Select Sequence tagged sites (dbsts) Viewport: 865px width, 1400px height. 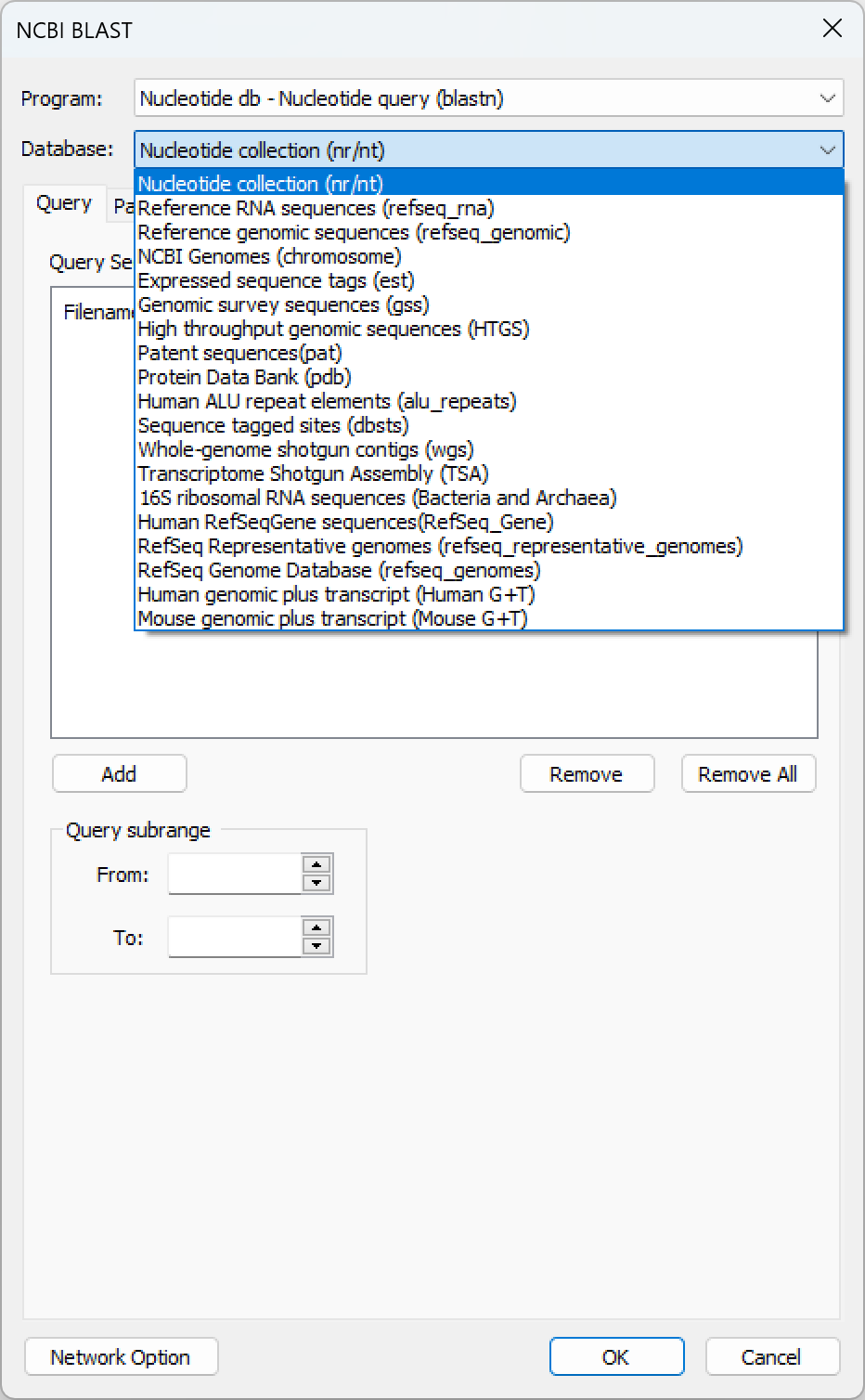pyautogui.click(x=489, y=425)
